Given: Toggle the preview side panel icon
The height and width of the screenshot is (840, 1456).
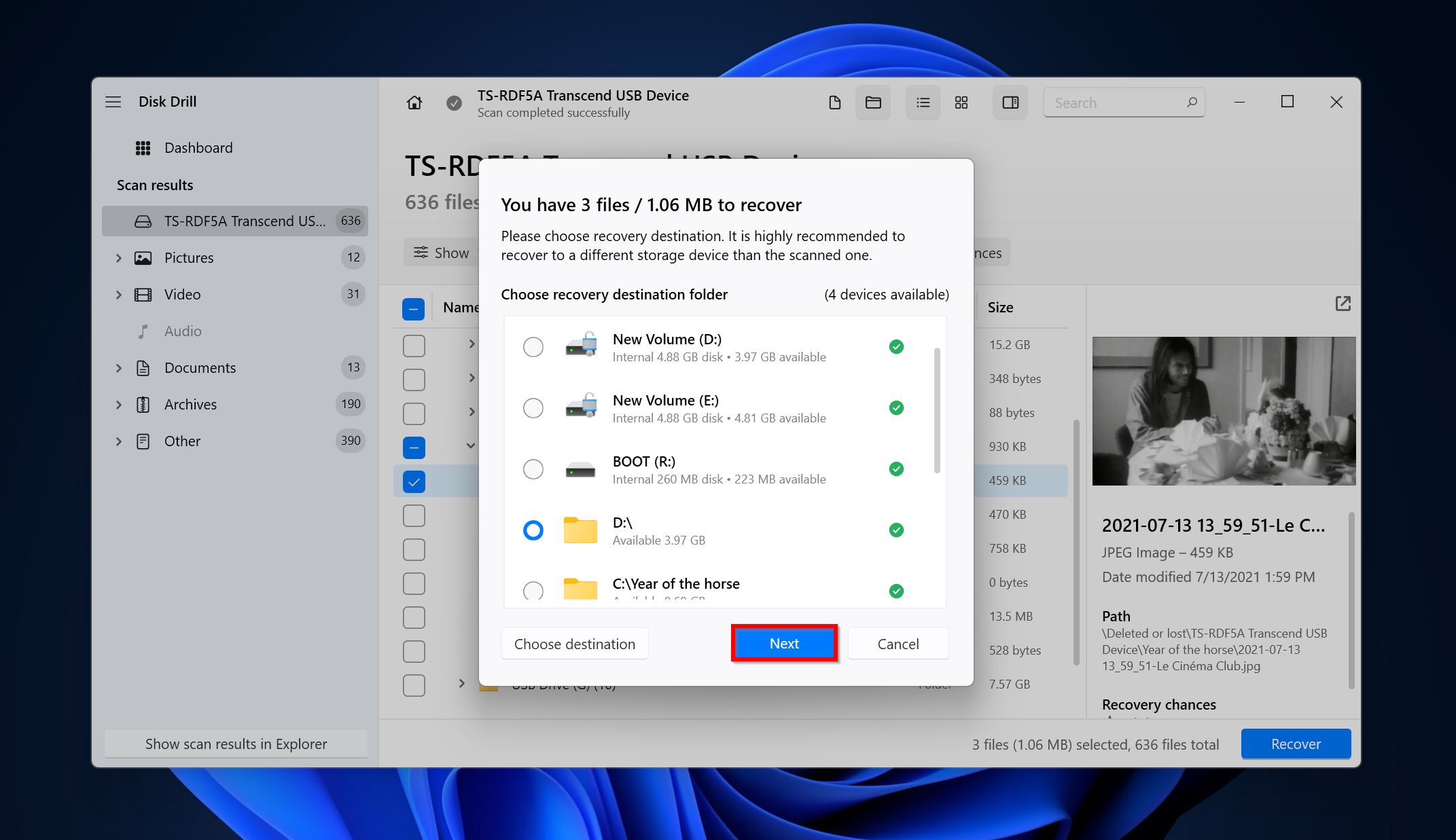Looking at the screenshot, I should (1010, 103).
